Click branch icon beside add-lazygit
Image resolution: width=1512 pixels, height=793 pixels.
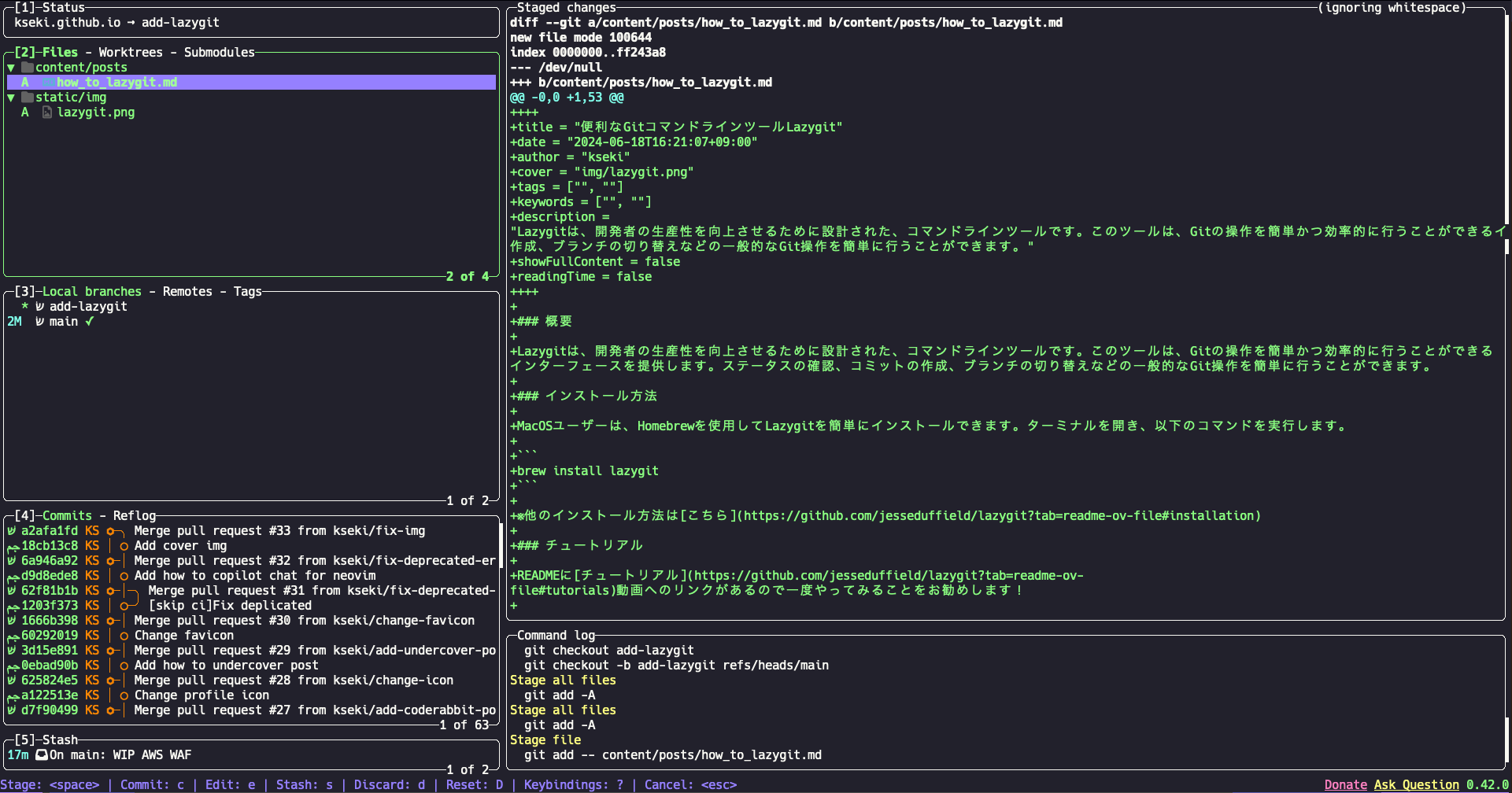pos(39,307)
